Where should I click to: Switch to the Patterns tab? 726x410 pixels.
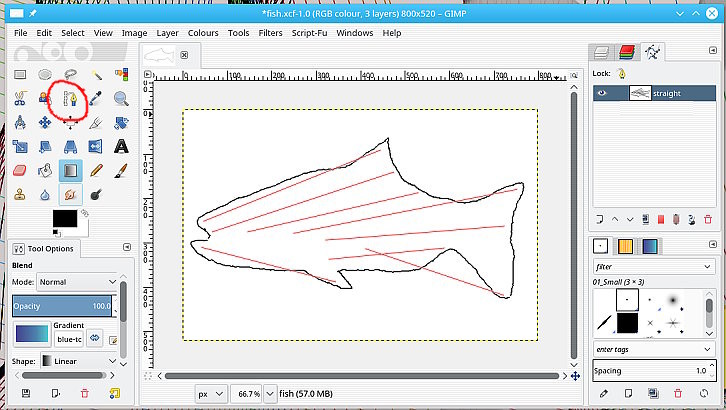625,246
